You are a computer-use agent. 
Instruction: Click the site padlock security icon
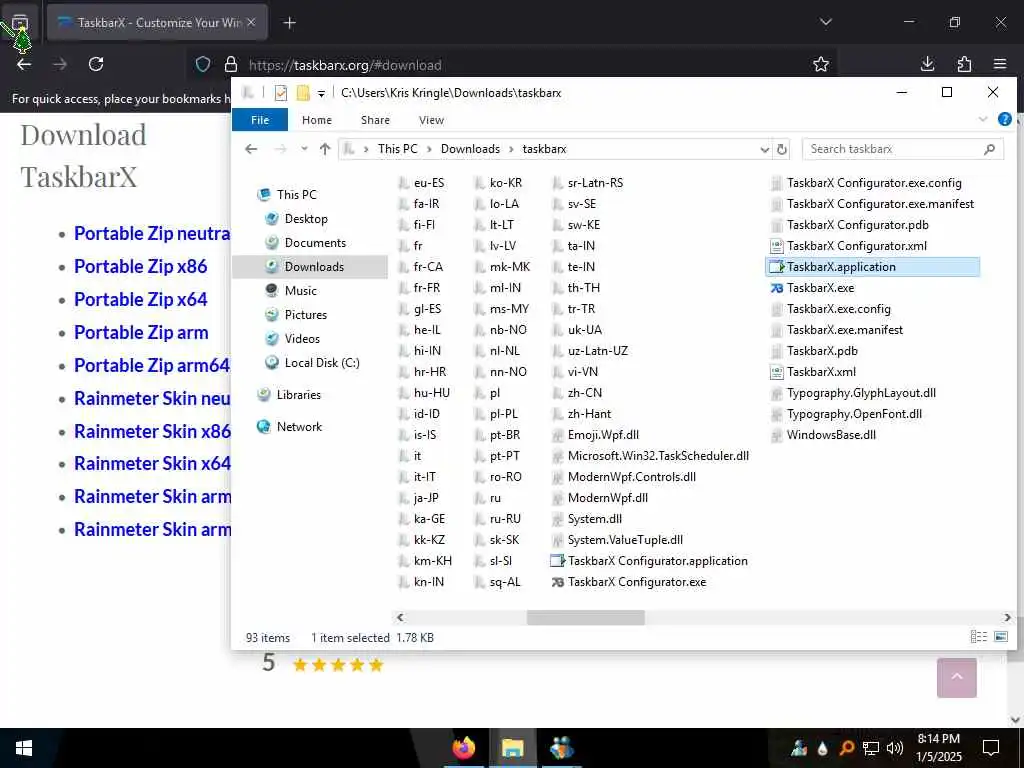click(x=231, y=64)
